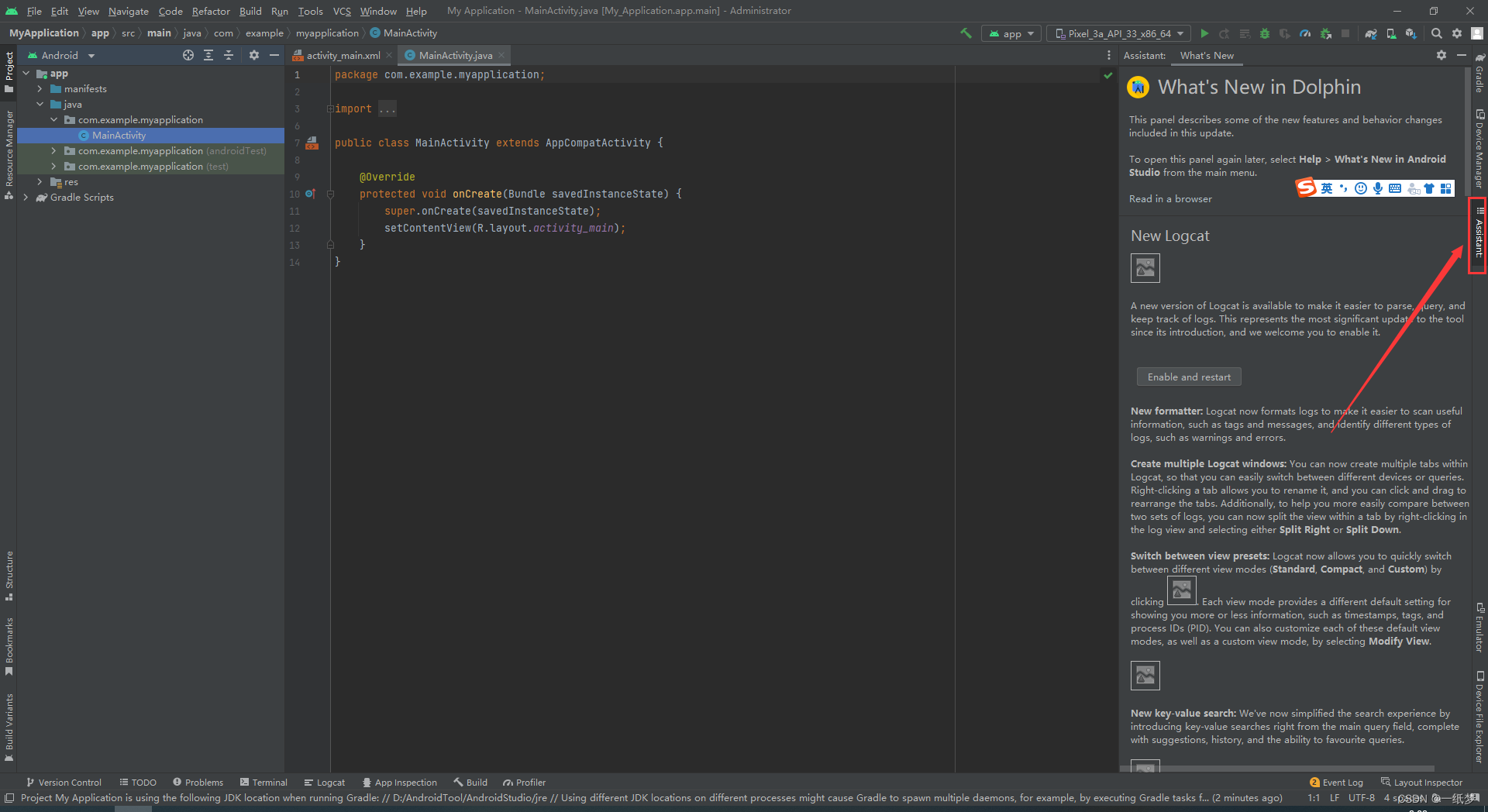
Task: Click the override gutter icon on line 10
Action: 310,194
